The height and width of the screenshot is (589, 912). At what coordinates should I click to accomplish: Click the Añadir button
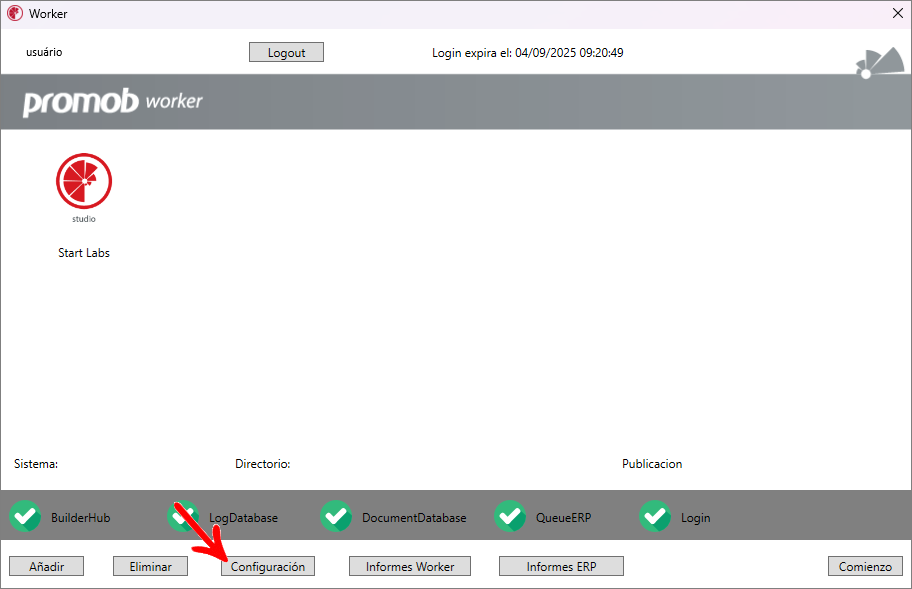point(47,566)
